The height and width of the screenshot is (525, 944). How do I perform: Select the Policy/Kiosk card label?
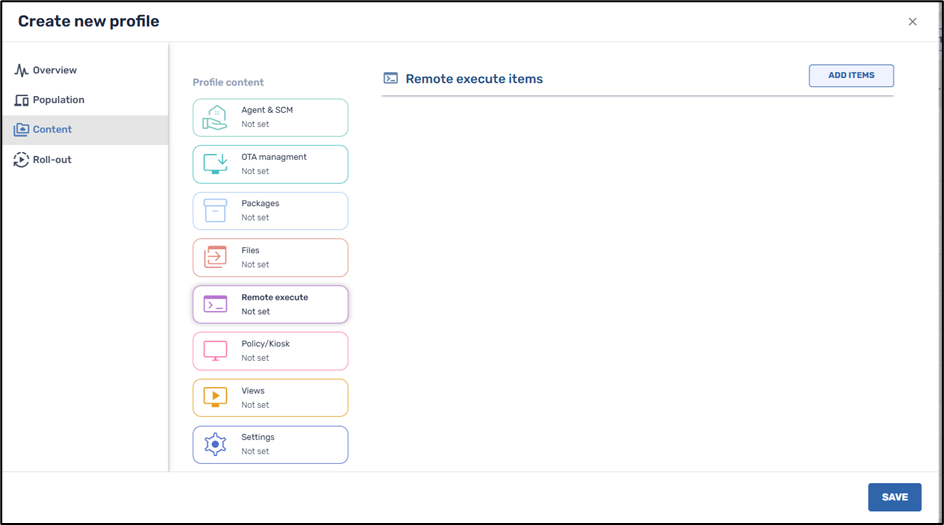coord(265,344)
